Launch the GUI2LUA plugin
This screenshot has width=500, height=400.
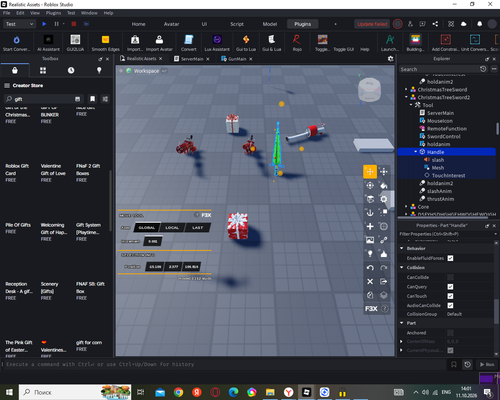[x=75, y=43]
